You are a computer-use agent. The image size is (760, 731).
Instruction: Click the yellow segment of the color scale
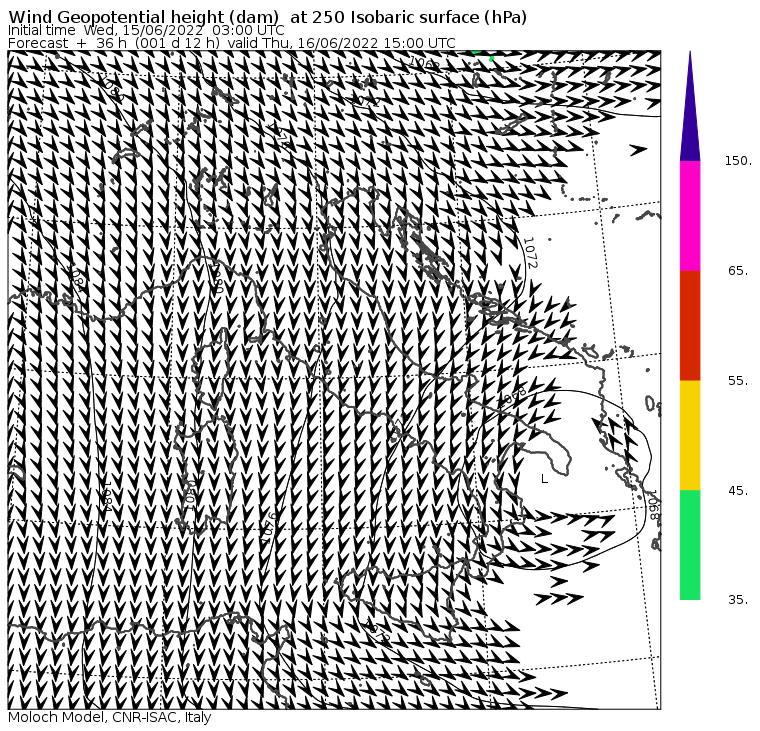click(x=690, y=435)
